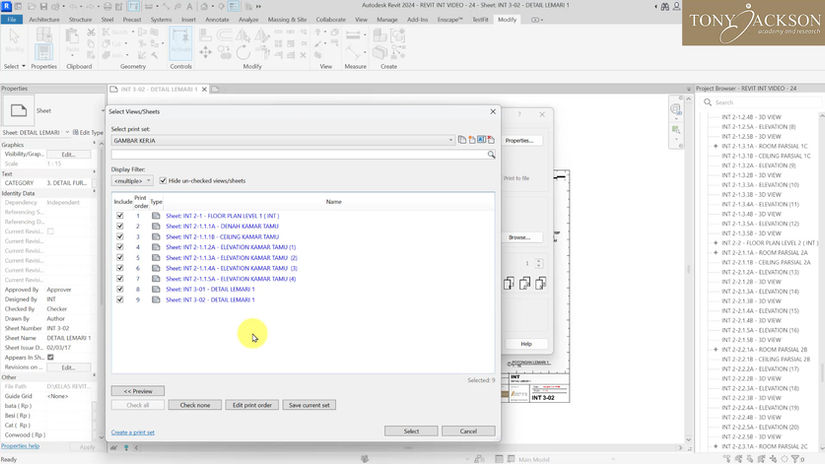825x464 pixels.
Task: Click the Rename print set icon
Action: 481,140
